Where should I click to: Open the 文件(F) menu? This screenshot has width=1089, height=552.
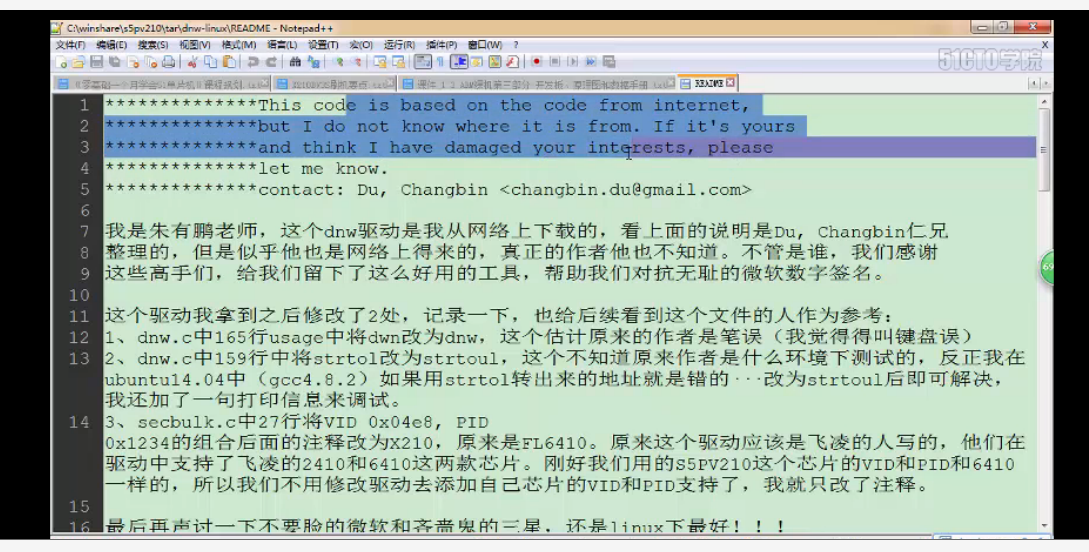(70, 44)
